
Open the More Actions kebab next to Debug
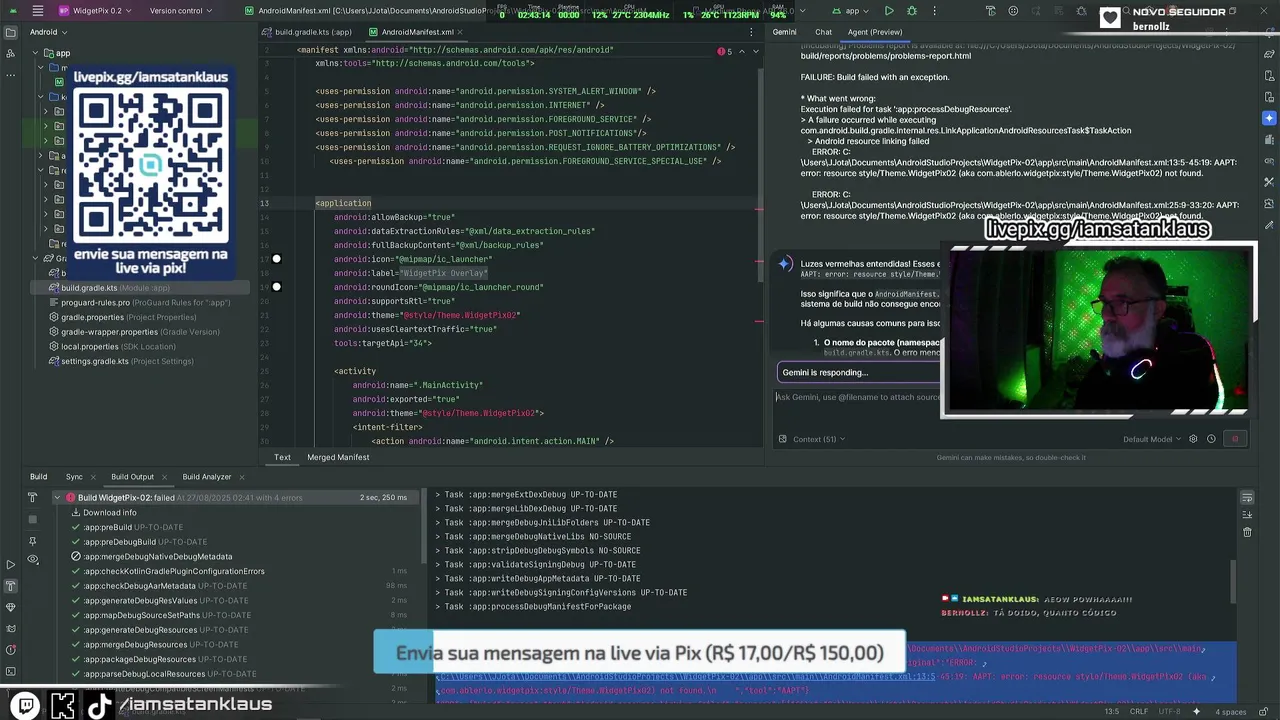tap(935, 11)
